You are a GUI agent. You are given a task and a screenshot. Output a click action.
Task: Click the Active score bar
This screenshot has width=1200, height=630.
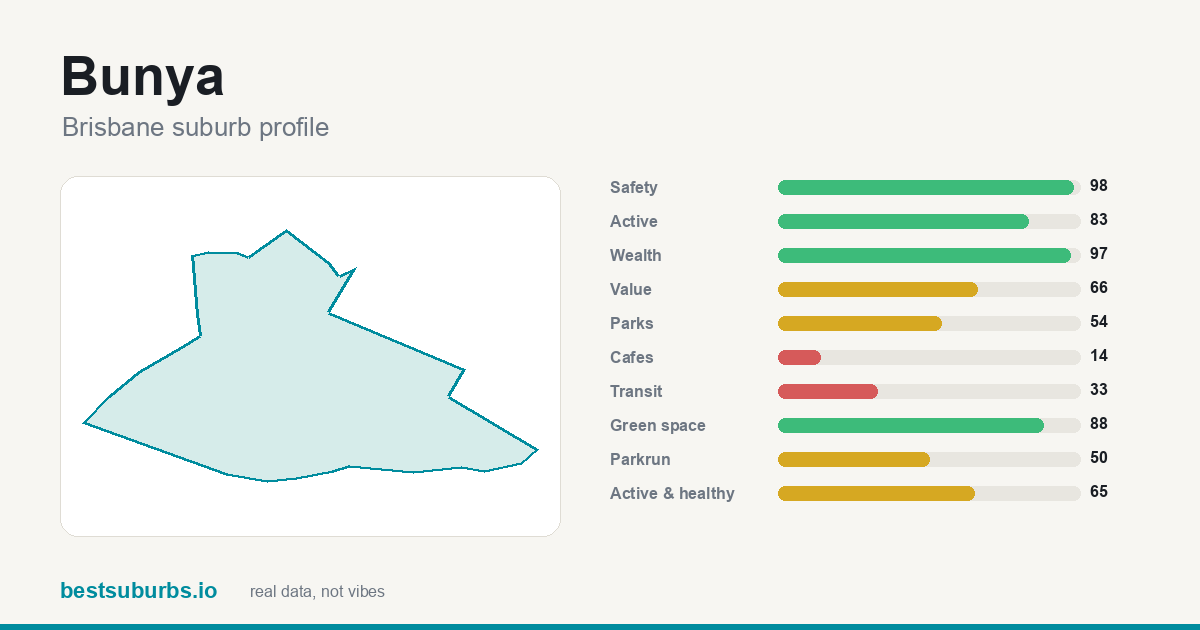pyautogui.click(x=929, y=221)
